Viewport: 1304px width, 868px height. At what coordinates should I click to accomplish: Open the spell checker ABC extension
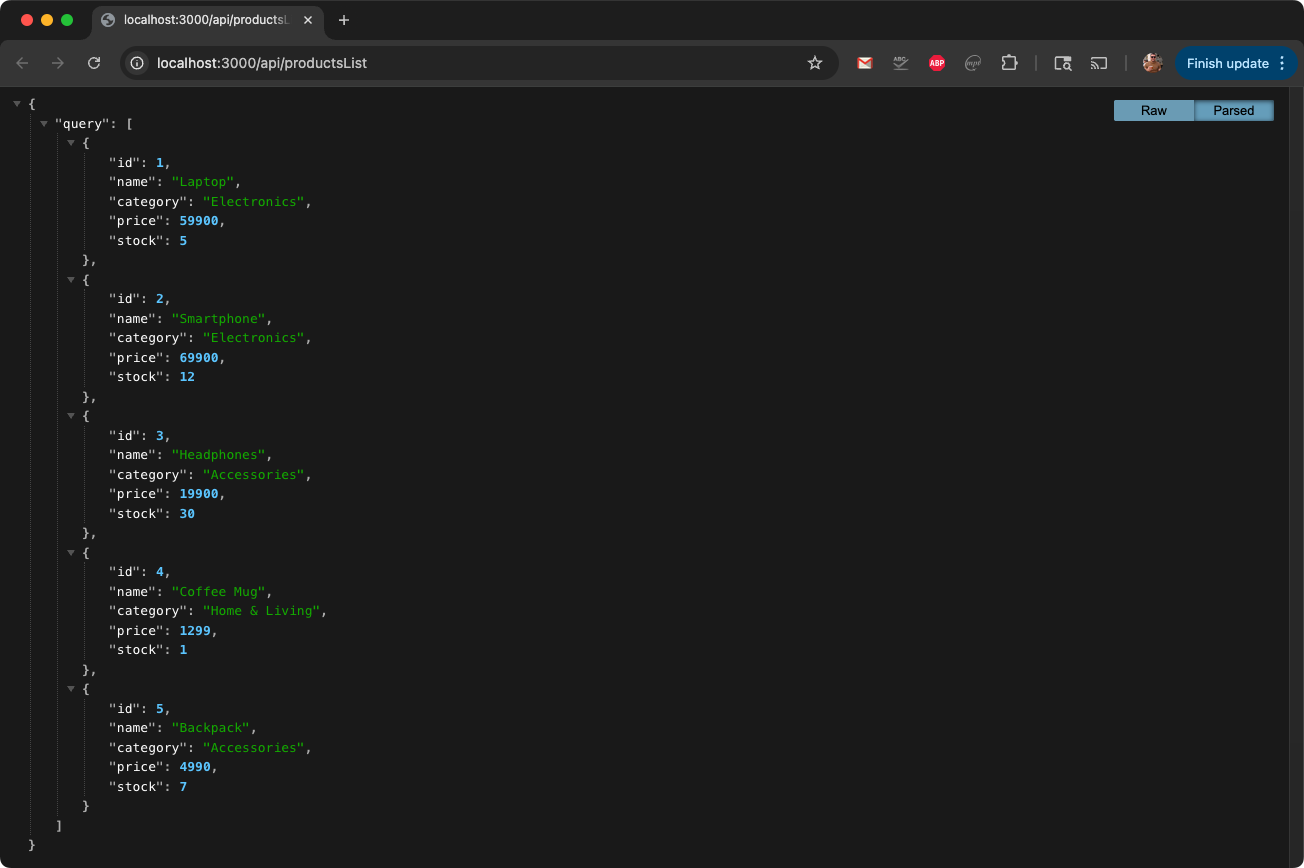point(901,63)
